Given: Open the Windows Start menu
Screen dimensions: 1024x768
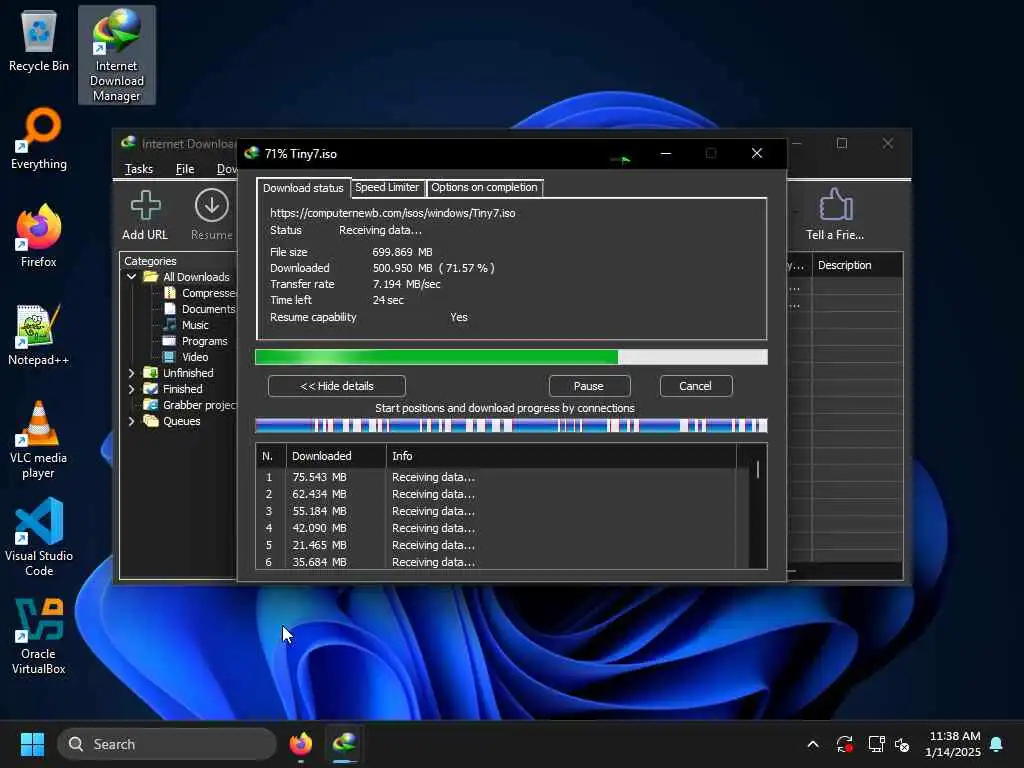Looking at the screenshot, I should point(32,744).
